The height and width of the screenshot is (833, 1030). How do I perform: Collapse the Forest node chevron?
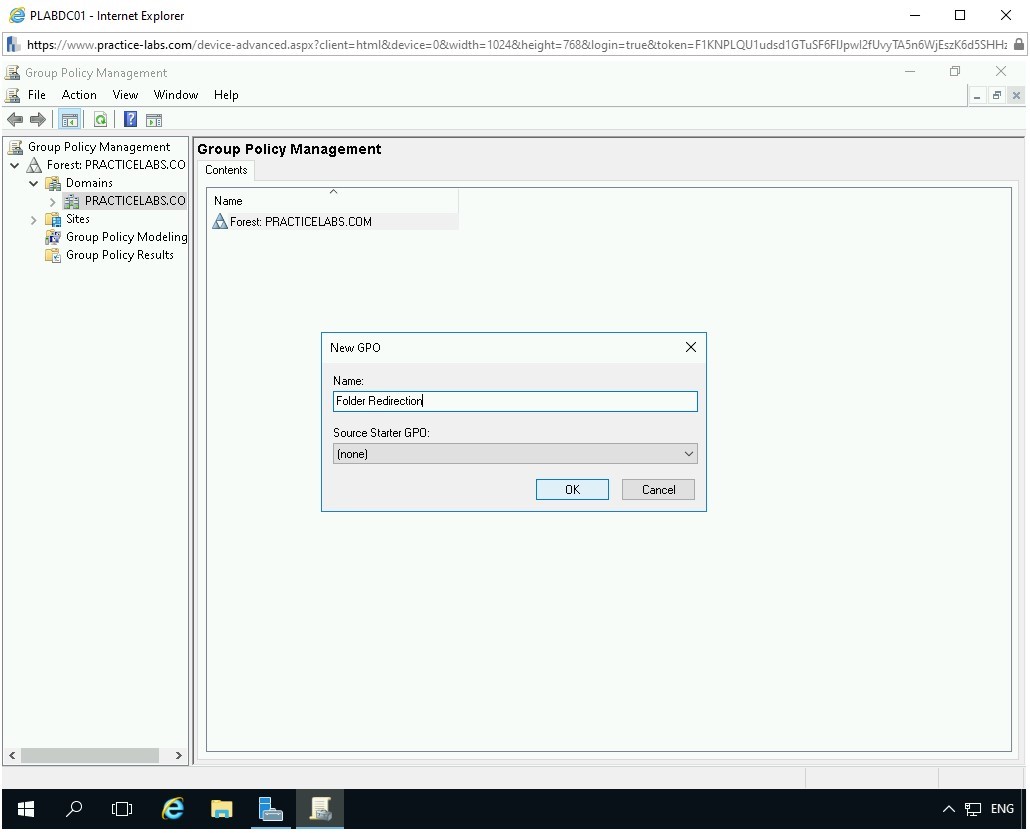pos(14,165)
